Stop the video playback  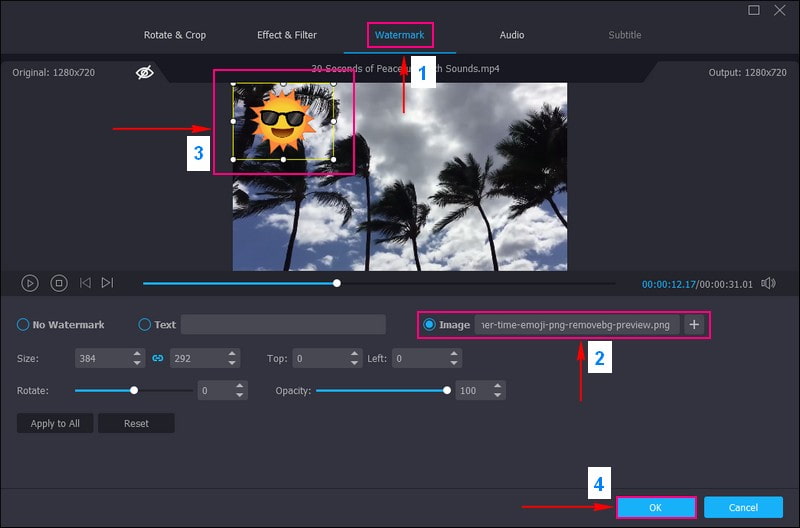[59, 283]
